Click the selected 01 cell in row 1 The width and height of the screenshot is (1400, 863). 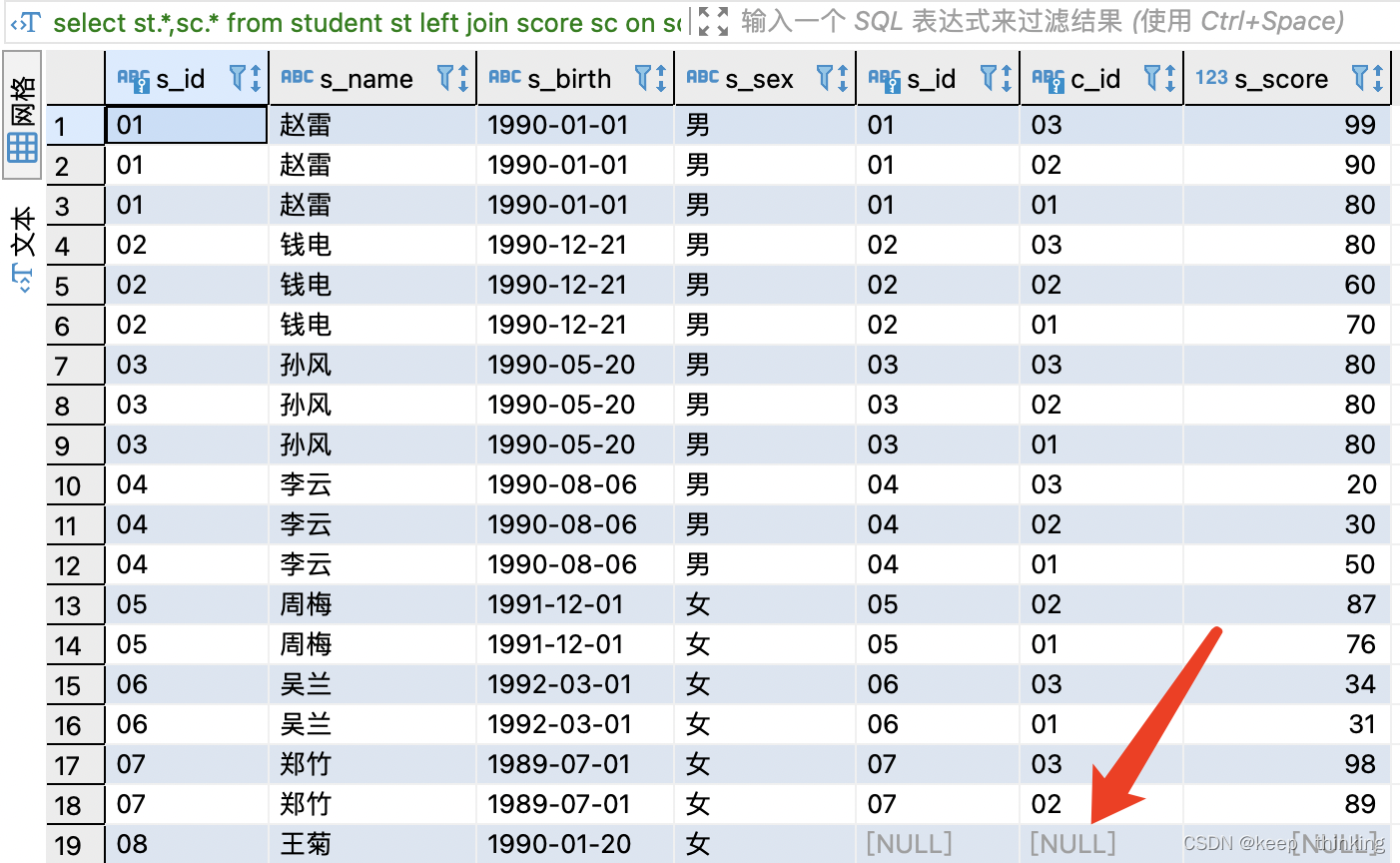coord(187,125)
